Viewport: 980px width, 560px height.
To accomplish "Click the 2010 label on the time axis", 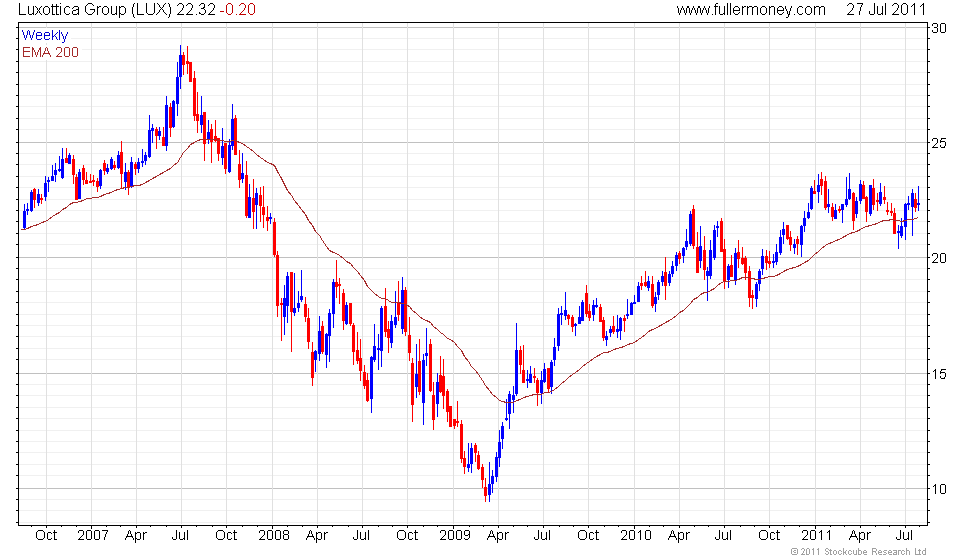I will click(x=636, y=535).
